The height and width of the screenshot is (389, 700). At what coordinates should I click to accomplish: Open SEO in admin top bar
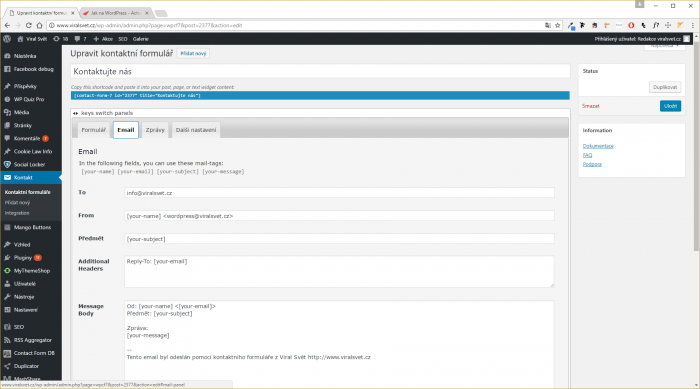(123, 39)
